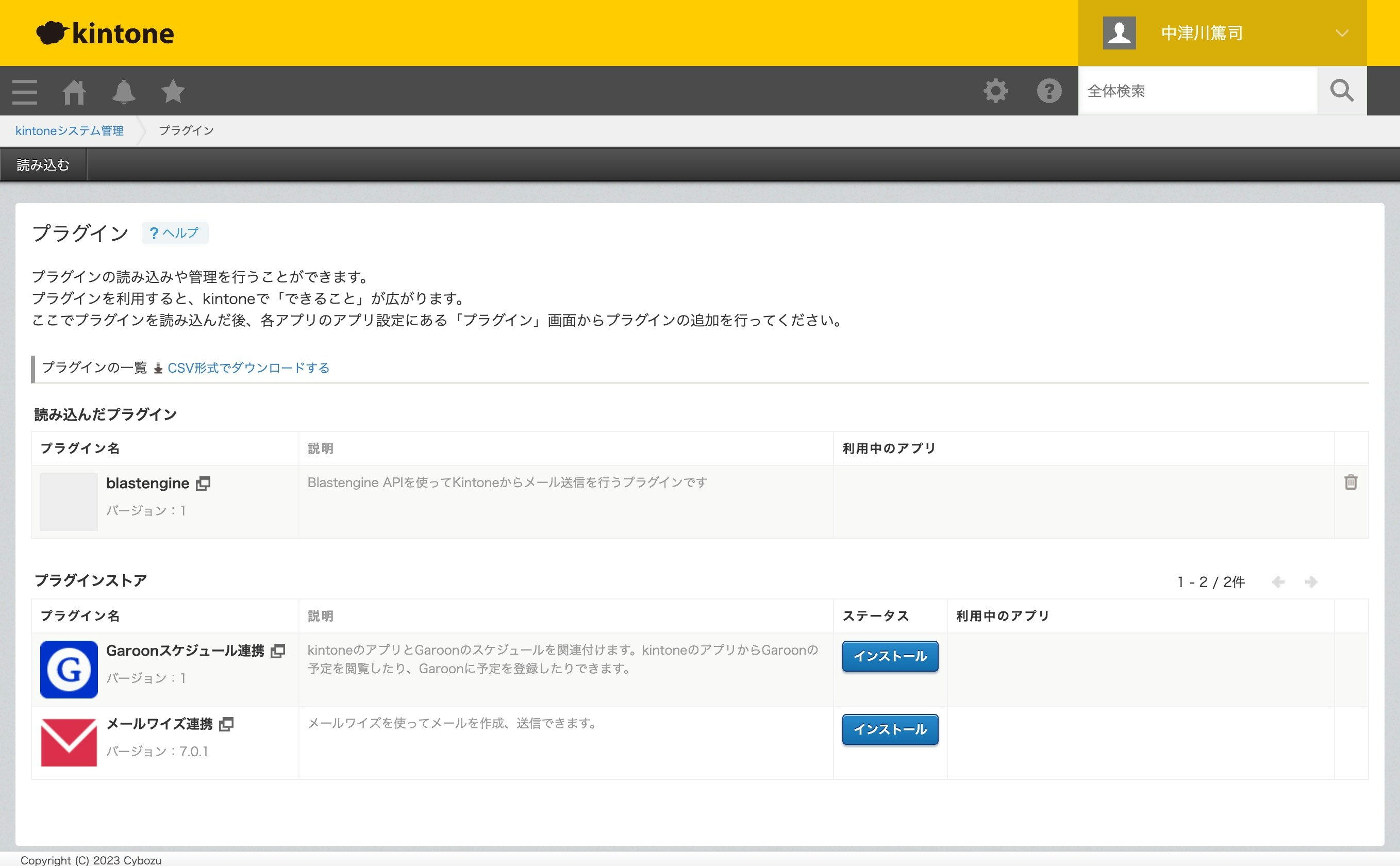Viewport: 1400px width, 866px height.
Task: View favorites using the star icon
Action: (x=172, y=91)
